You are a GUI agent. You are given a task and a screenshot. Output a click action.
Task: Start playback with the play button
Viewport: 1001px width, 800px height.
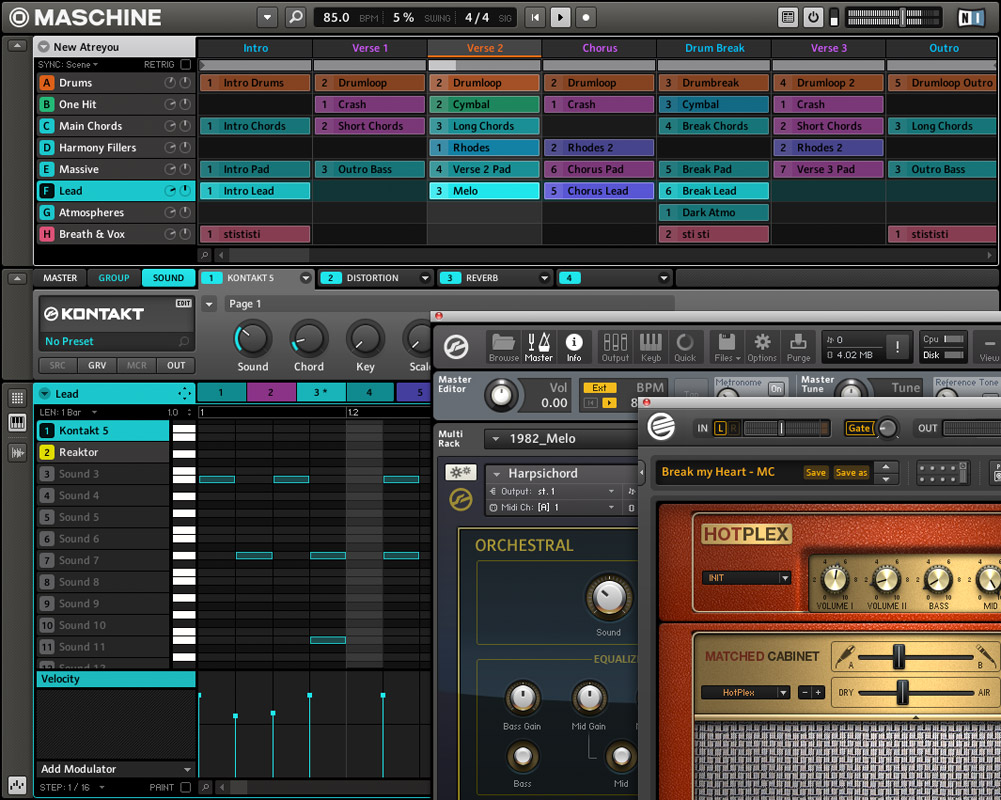561,17
